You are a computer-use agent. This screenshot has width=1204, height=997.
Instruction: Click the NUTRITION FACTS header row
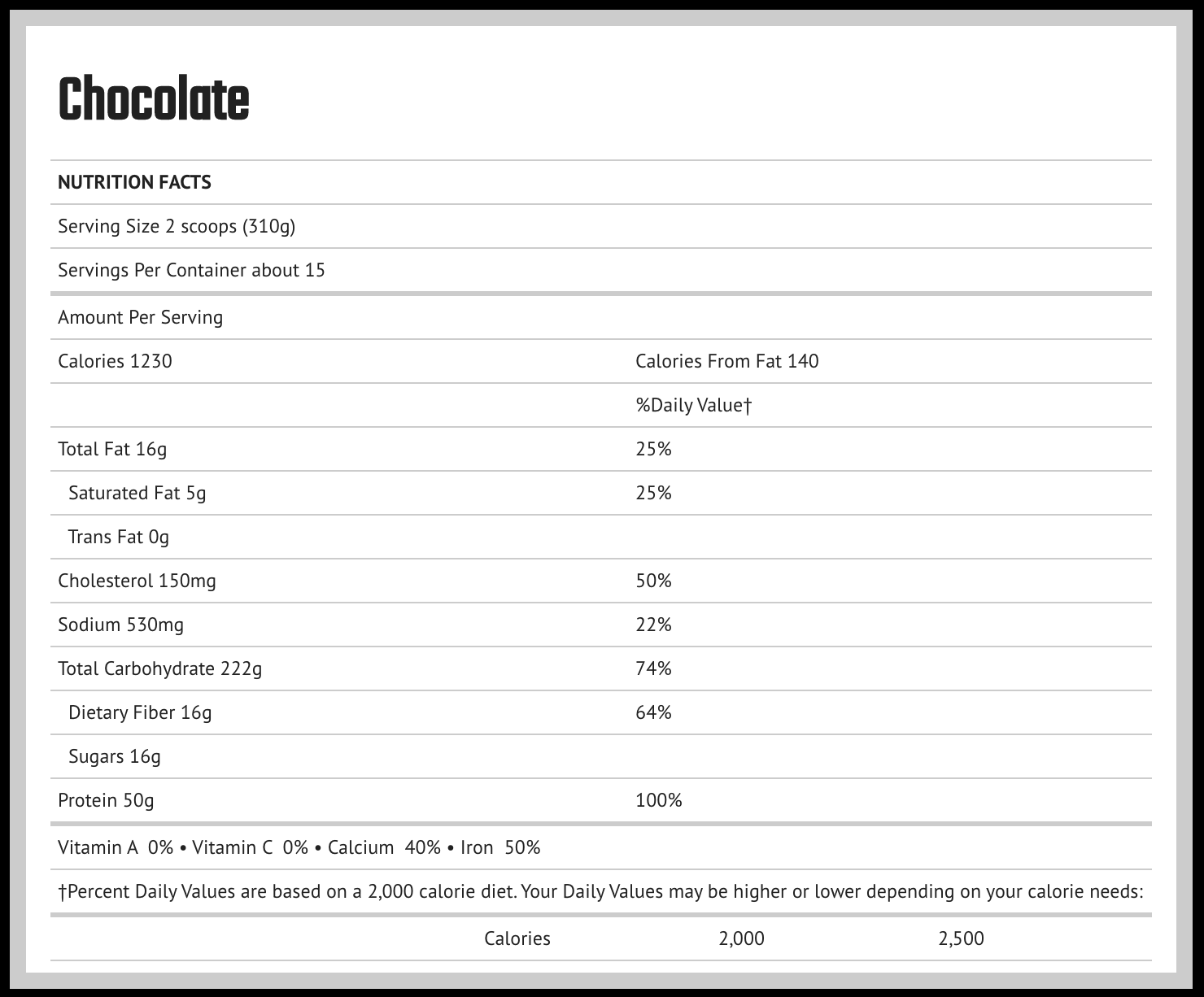tap(134, 182)
